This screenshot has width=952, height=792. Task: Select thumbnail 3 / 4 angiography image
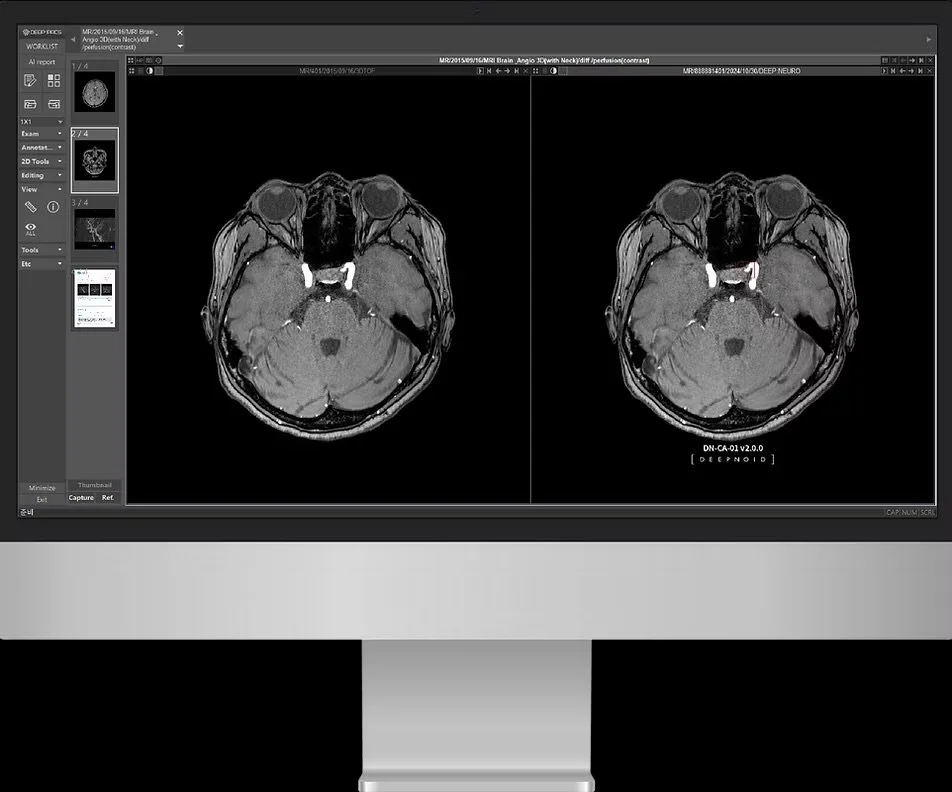tap(95, 230)
